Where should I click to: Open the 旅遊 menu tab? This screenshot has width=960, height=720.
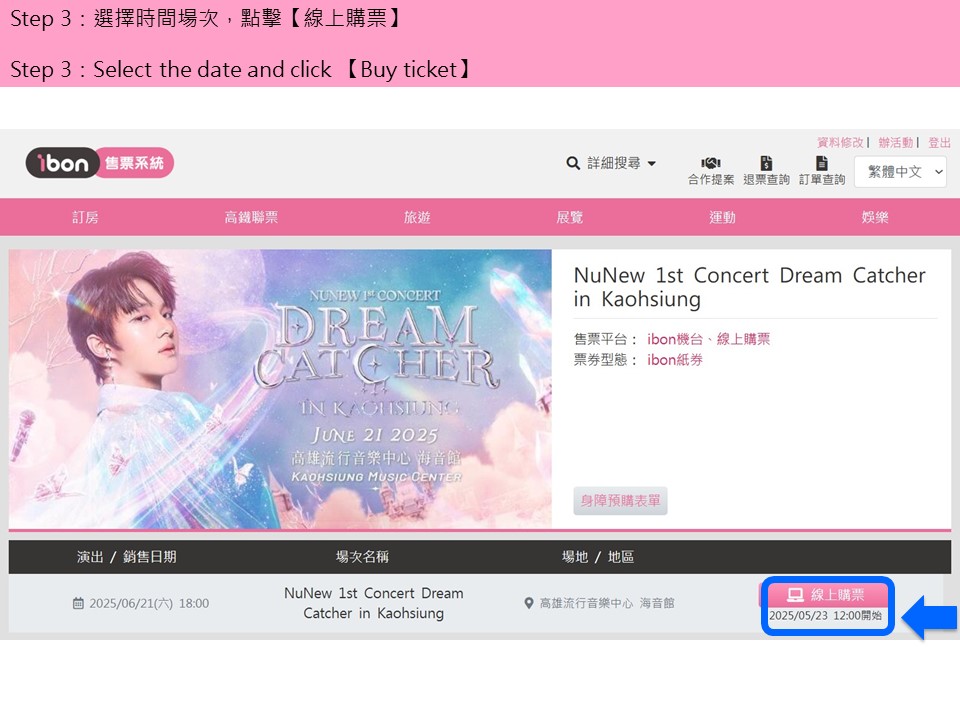point(417,217)
